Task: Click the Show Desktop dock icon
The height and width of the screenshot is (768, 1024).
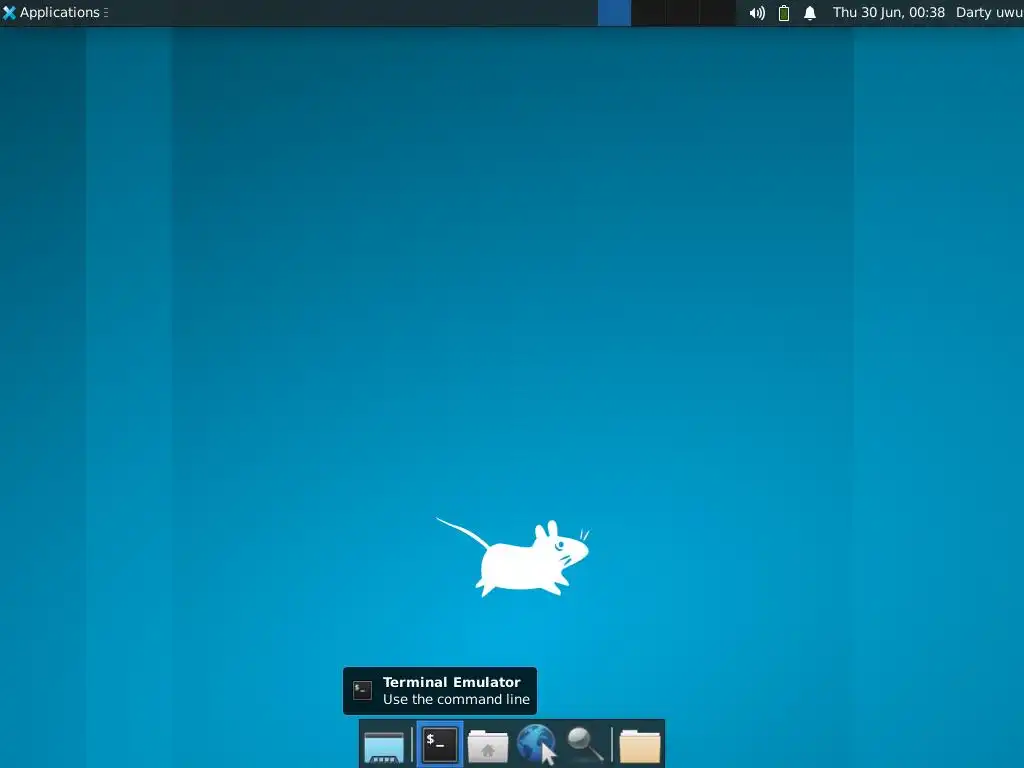Action: (x=384, y=746)
